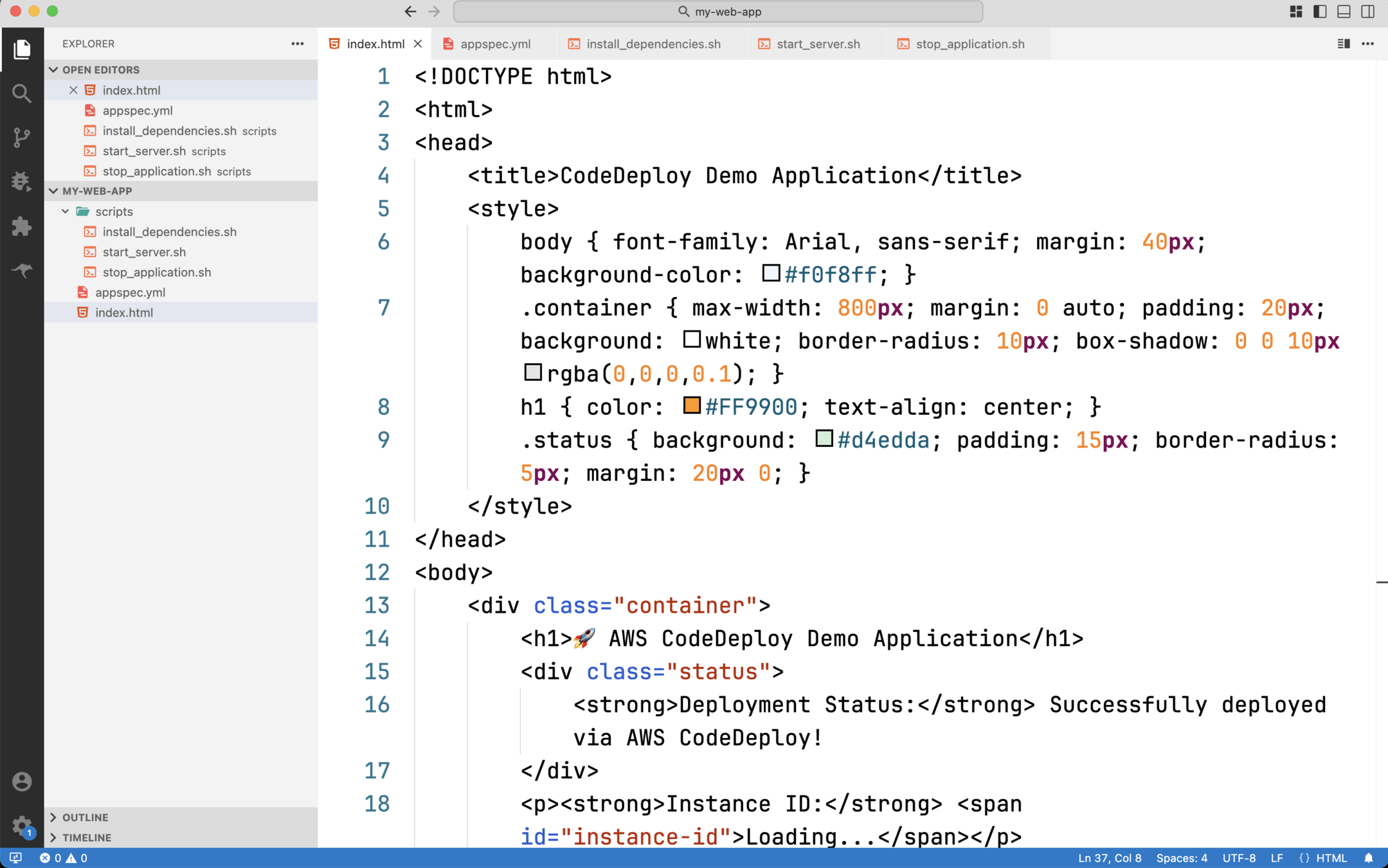Screen dimensions: 1388x868
Task: Open Source Control view icon
Action: click(x=22, y=138)
